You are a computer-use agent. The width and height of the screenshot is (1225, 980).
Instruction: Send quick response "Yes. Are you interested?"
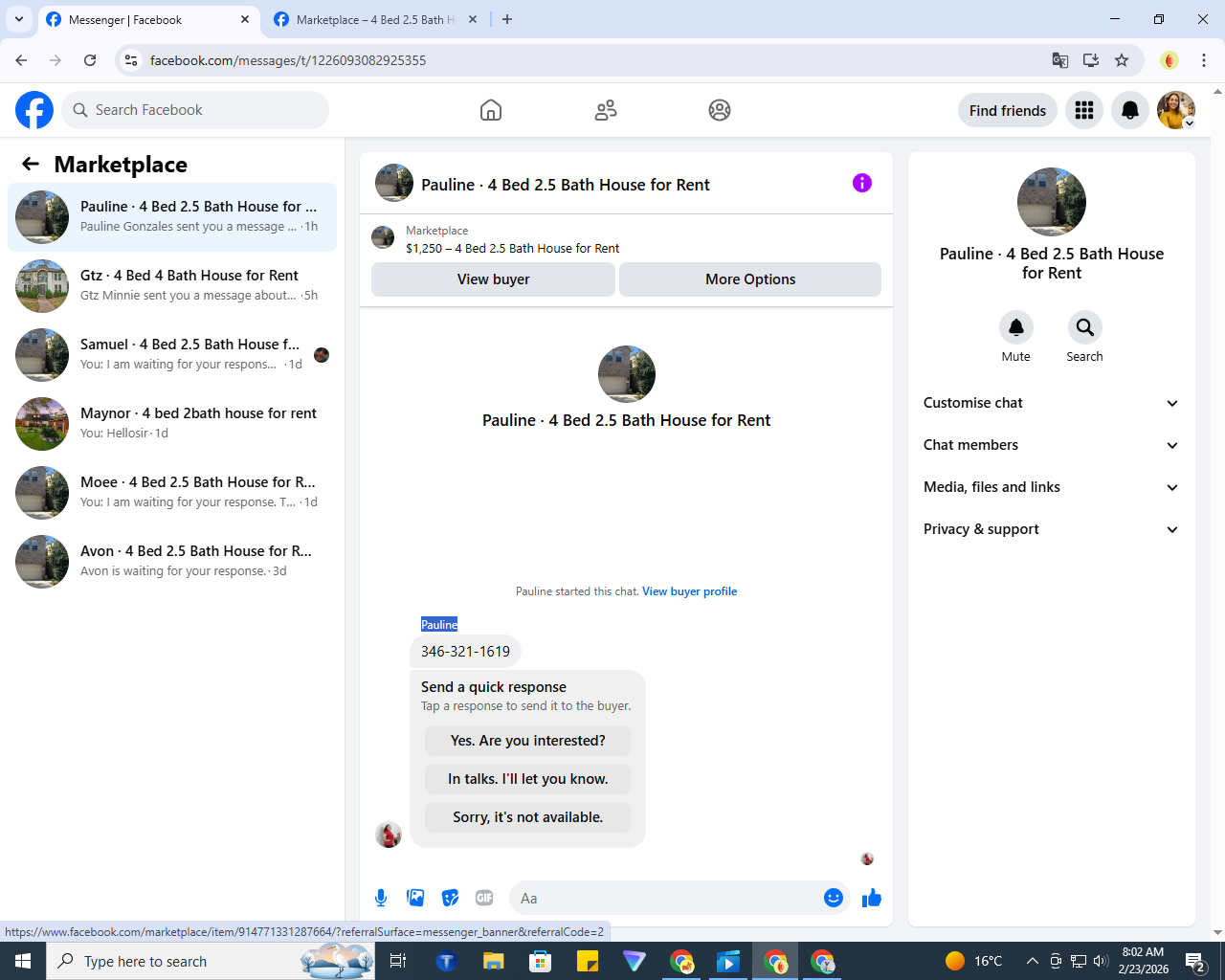pos(528,741)
